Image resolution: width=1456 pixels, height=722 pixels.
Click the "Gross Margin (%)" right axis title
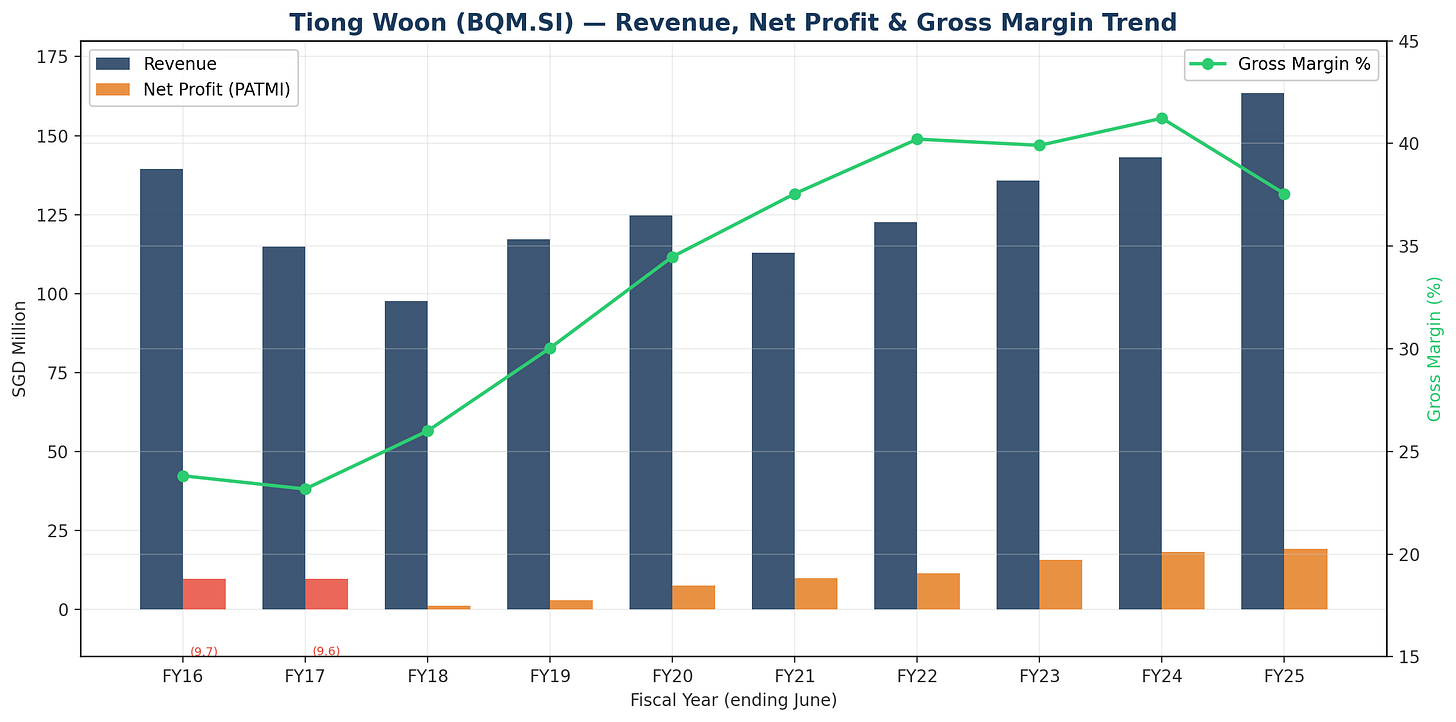pos(1435,349)
